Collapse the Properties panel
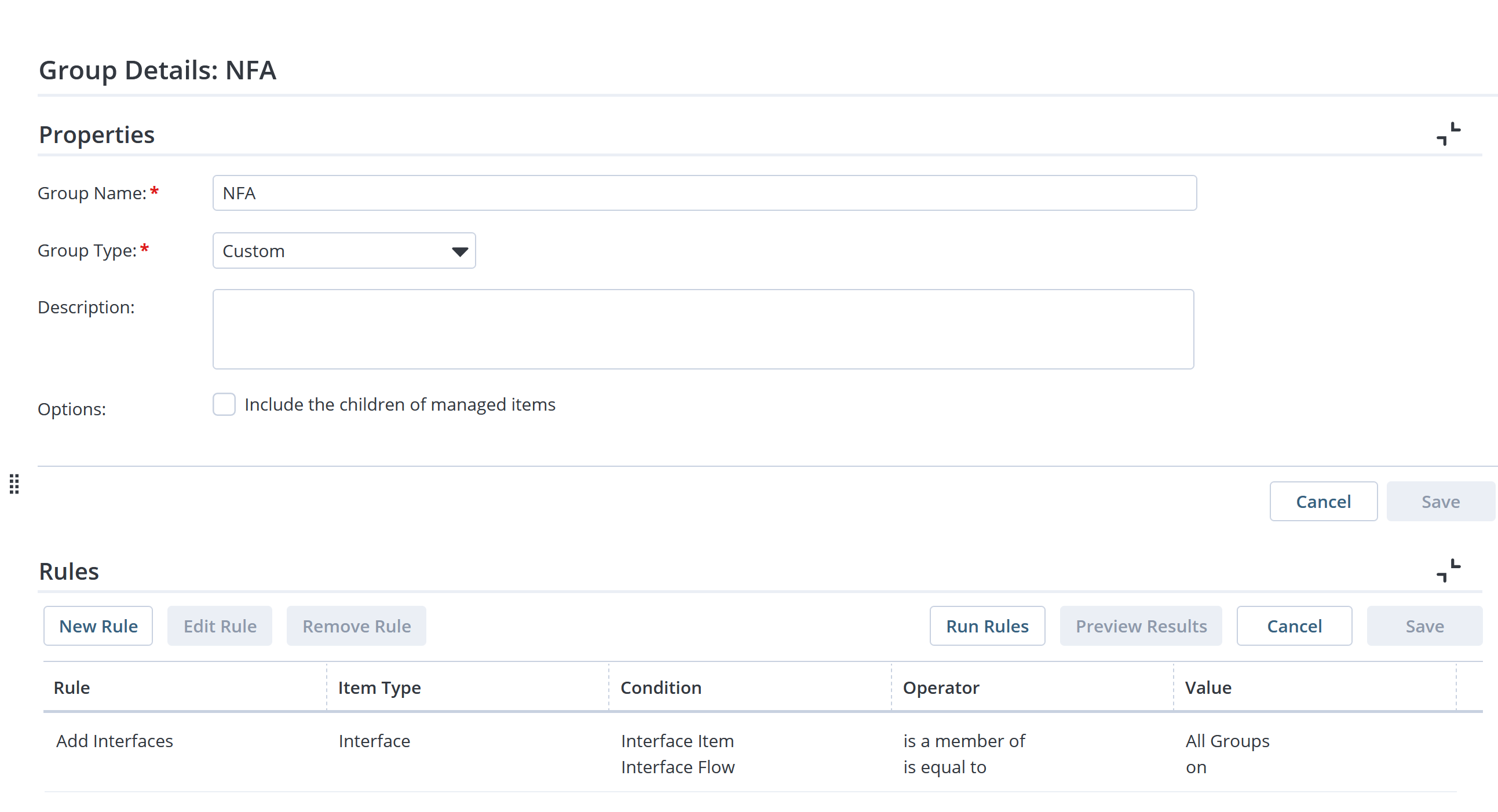This screenshot has height=812, width=1498. coord(1449,134)
